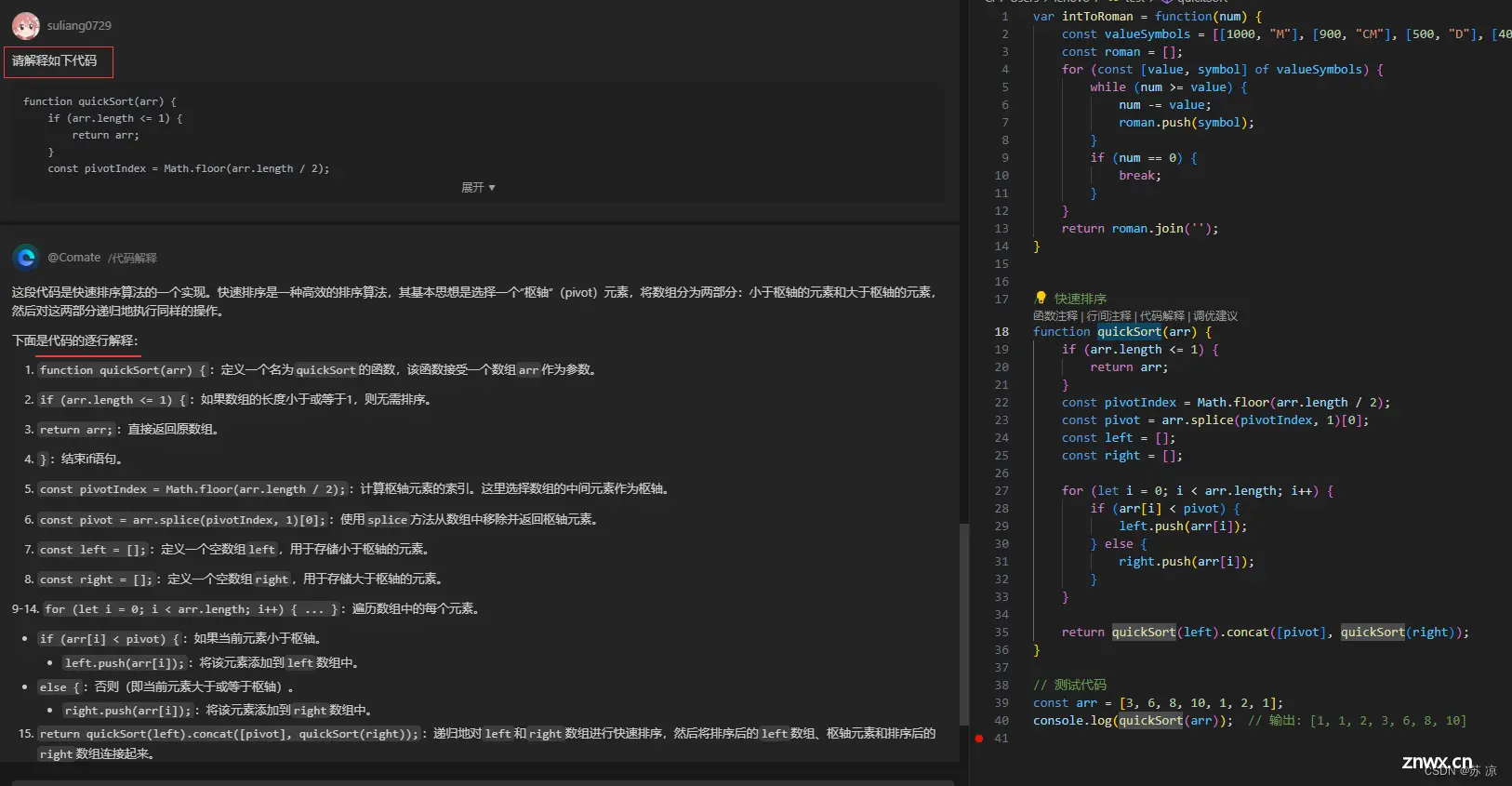Click "return roman.join('');" on line 13
The height and width of the screenshot is (786, 1512).
[x=1140, y=229]
